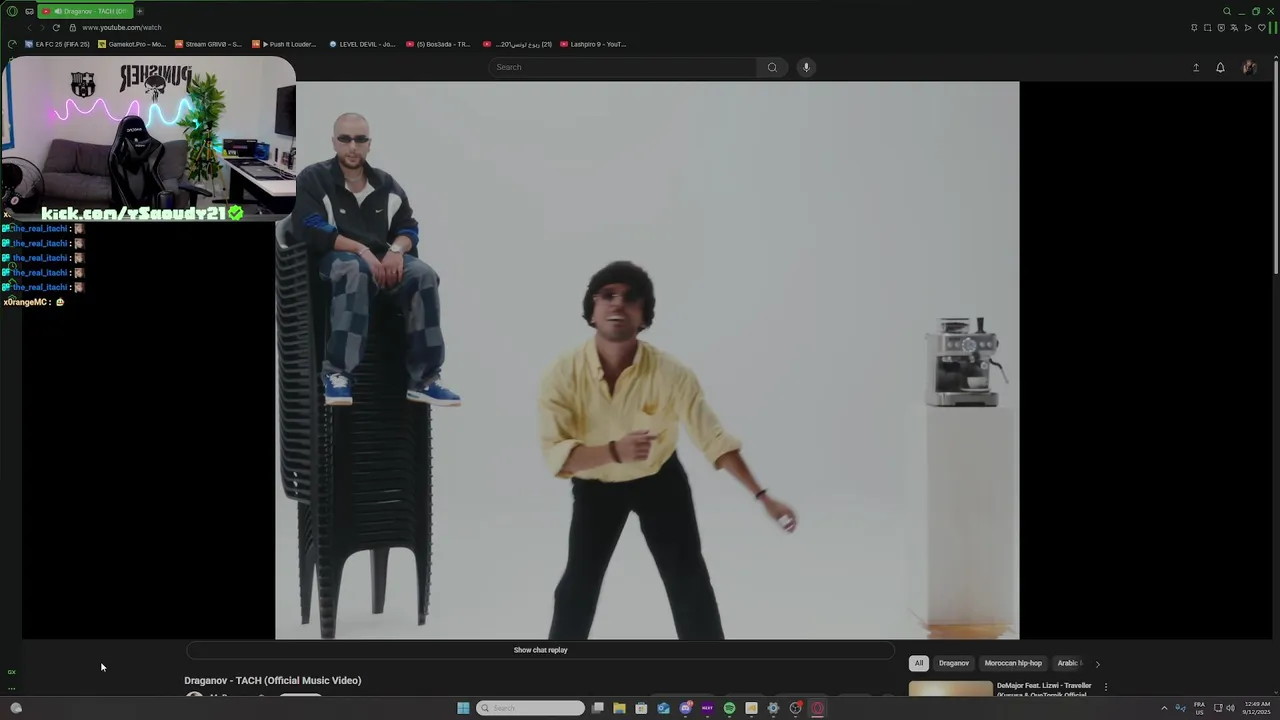Select the Draganov filter chip
Screen dimensions: 1280x720
point(953,663)
